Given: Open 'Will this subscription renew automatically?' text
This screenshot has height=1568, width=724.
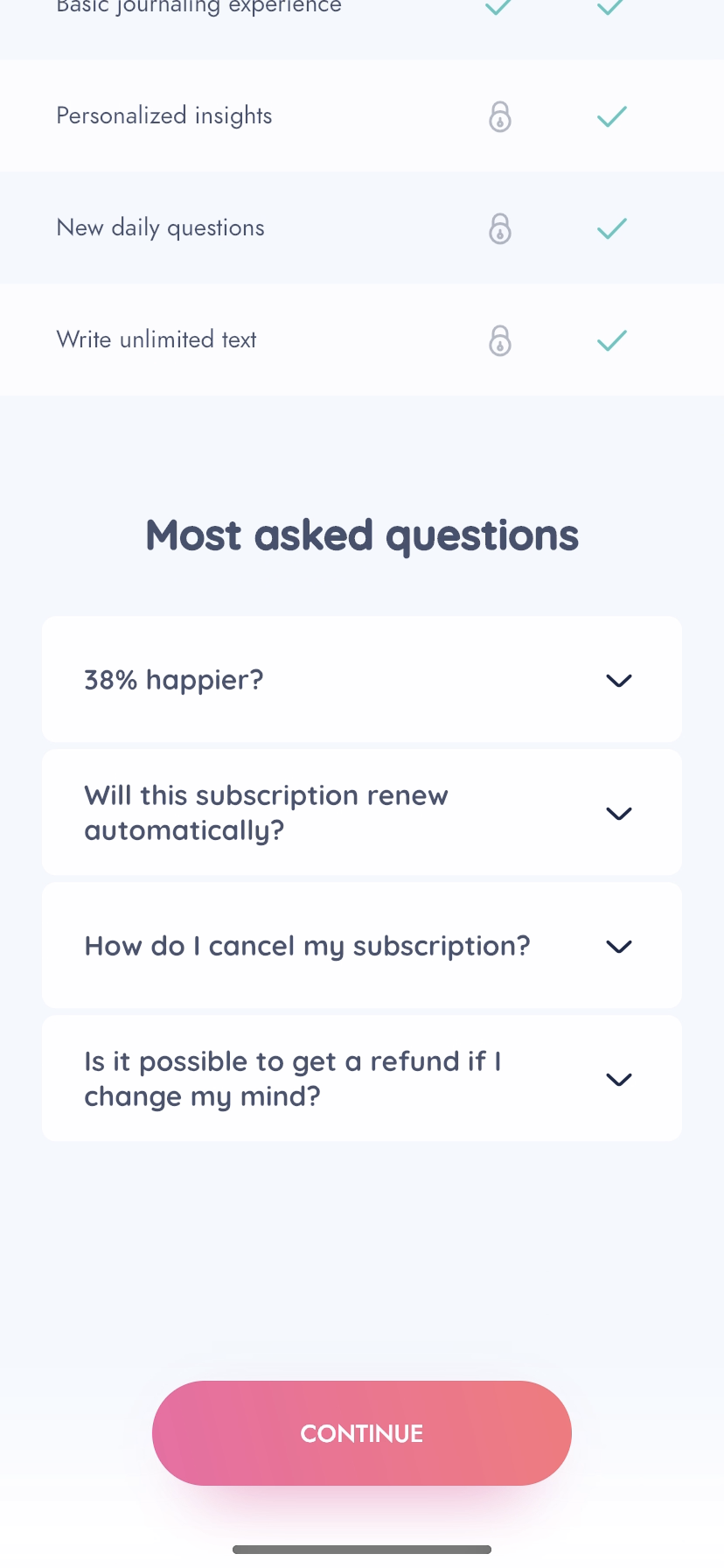Looking at the screenshot, I should tap(266, 813).
